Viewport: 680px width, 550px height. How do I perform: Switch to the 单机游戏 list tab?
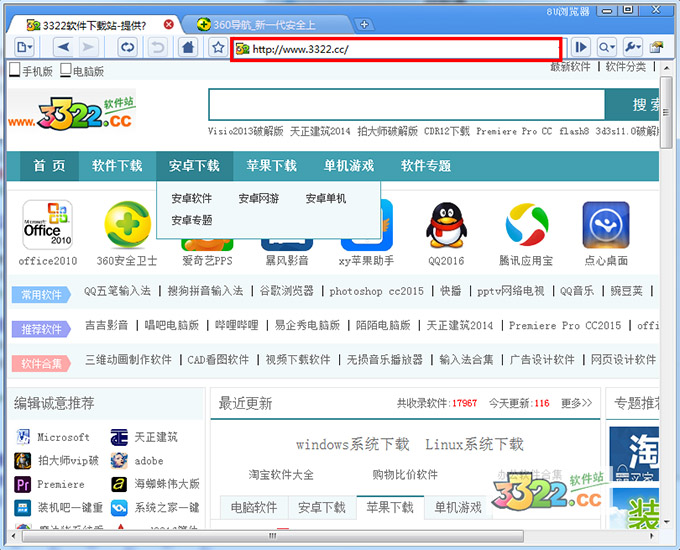458,507
